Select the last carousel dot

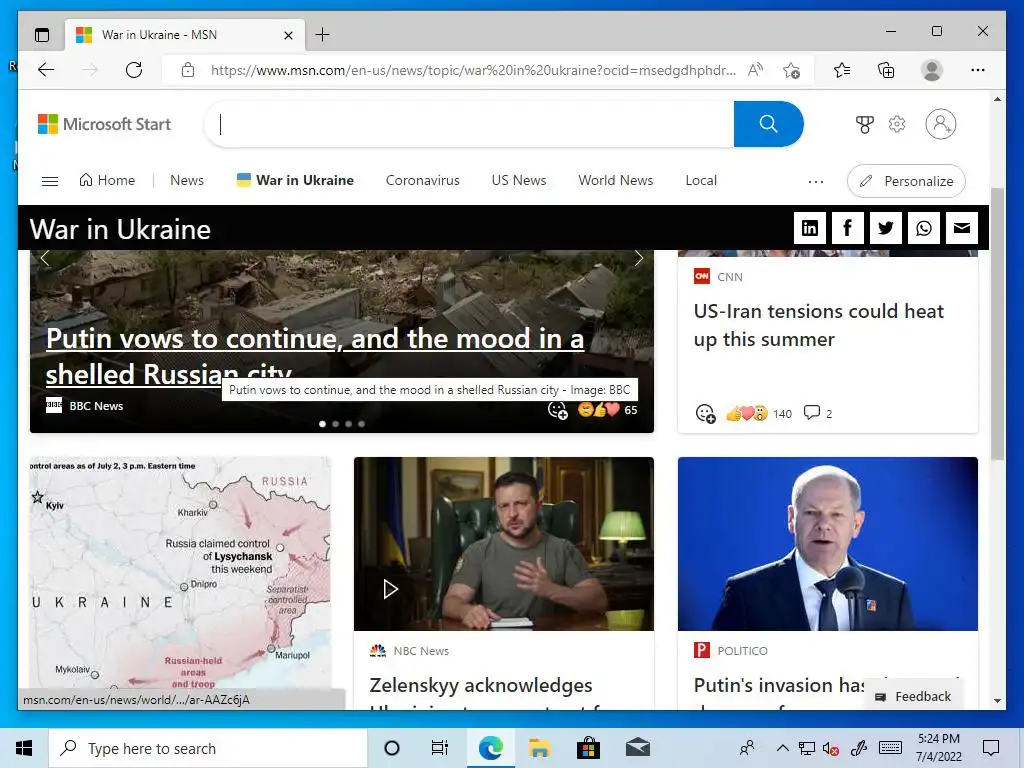coord(362,424)
